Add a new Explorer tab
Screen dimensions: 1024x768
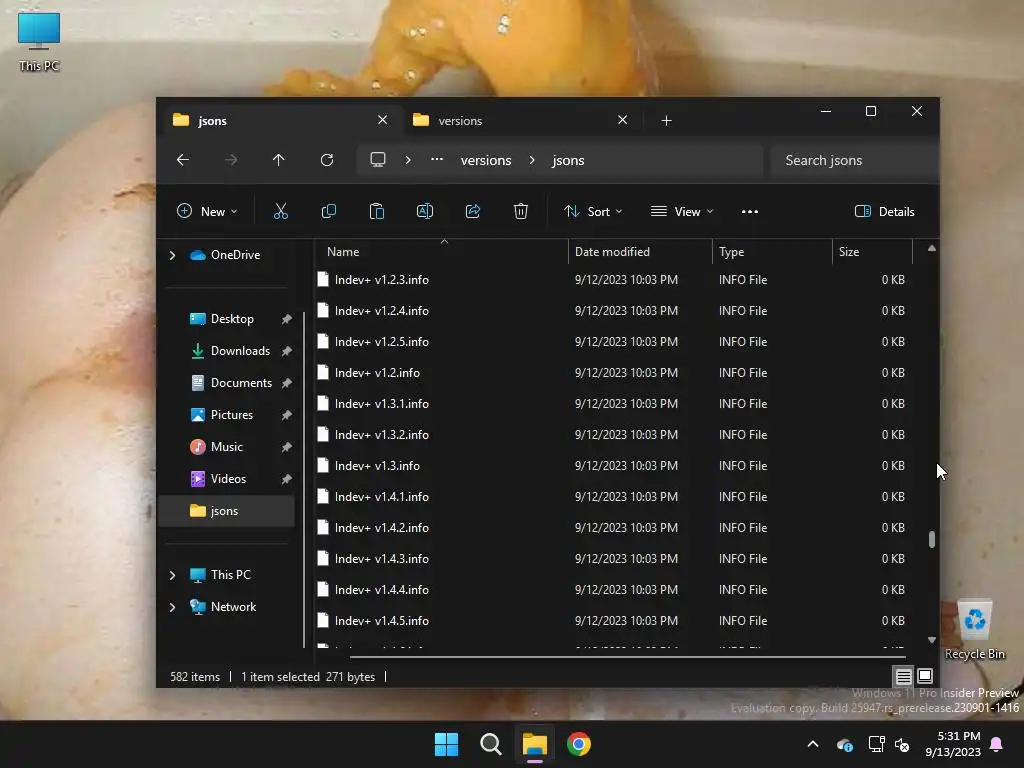(x=666, y=120)
